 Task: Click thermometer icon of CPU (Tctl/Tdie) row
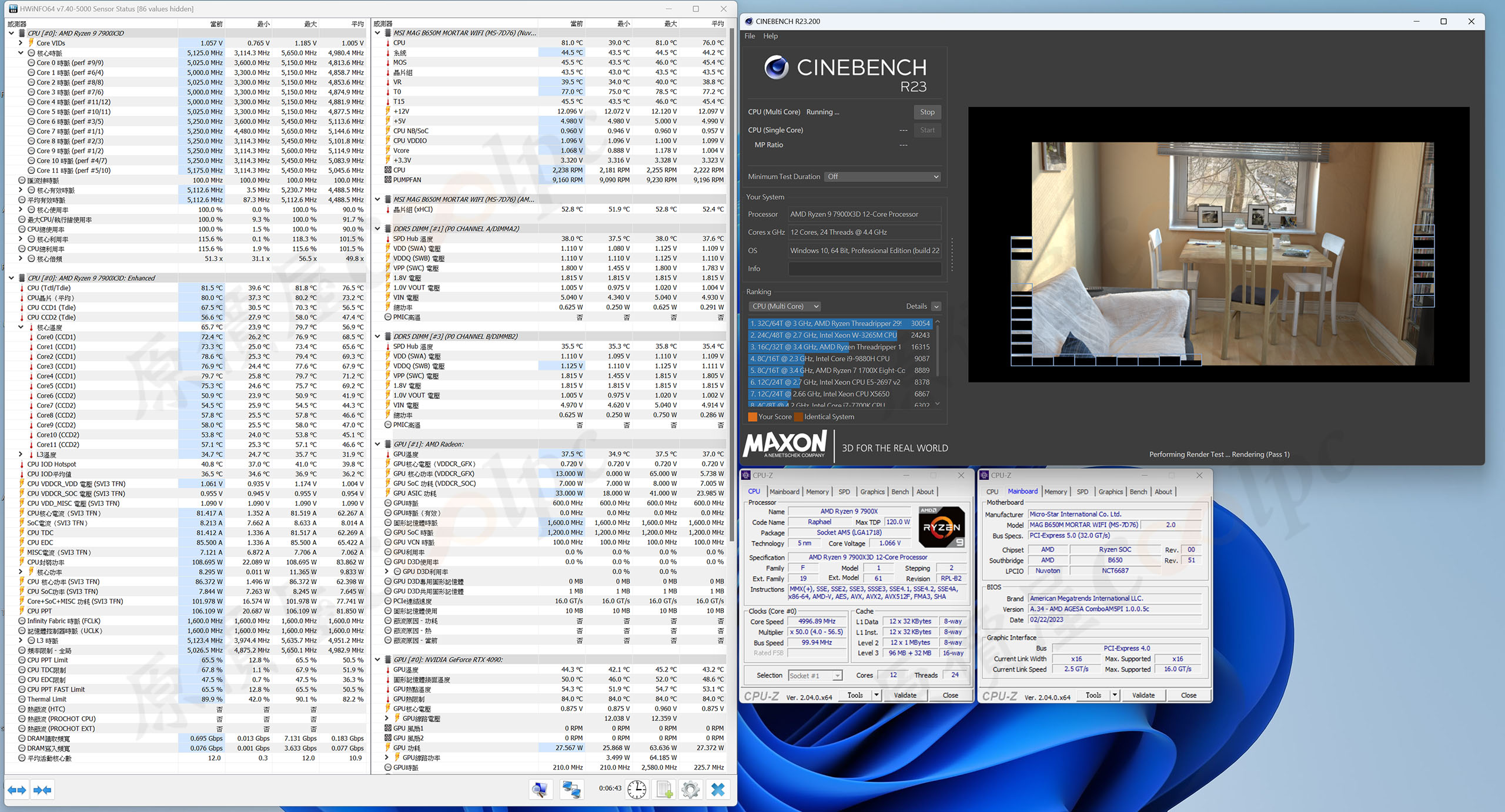click(x=22, y=288)
